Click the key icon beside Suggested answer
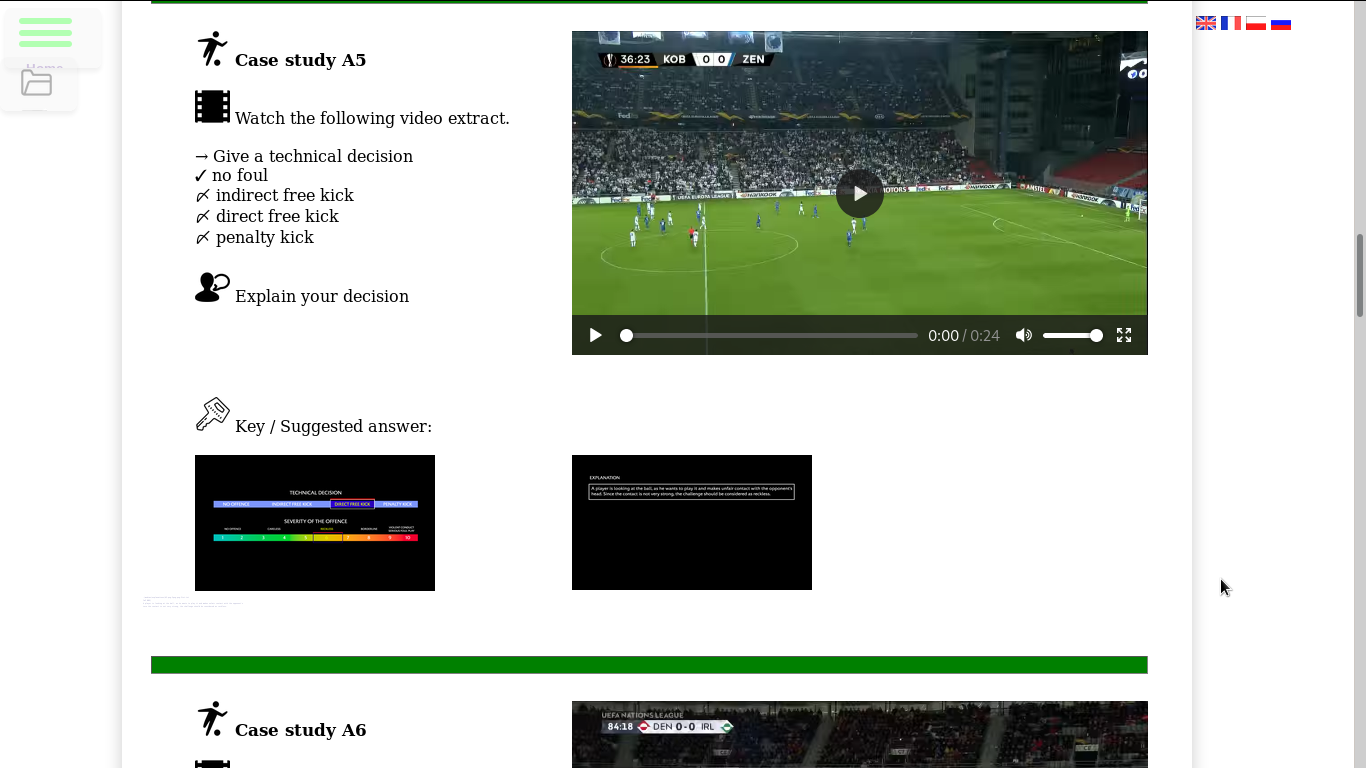 tap(212, 414)
